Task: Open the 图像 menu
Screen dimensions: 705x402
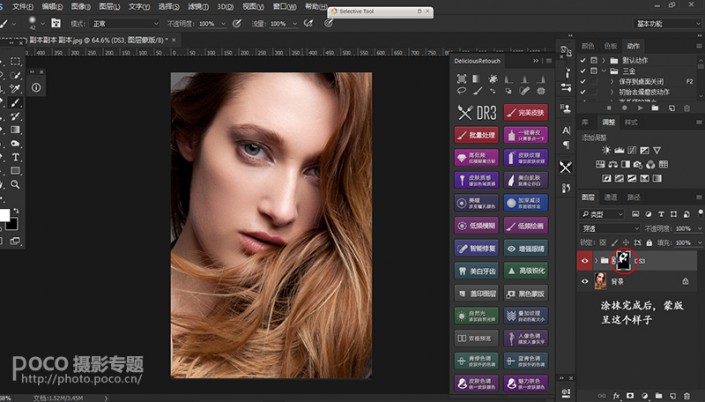Action: 80,5
